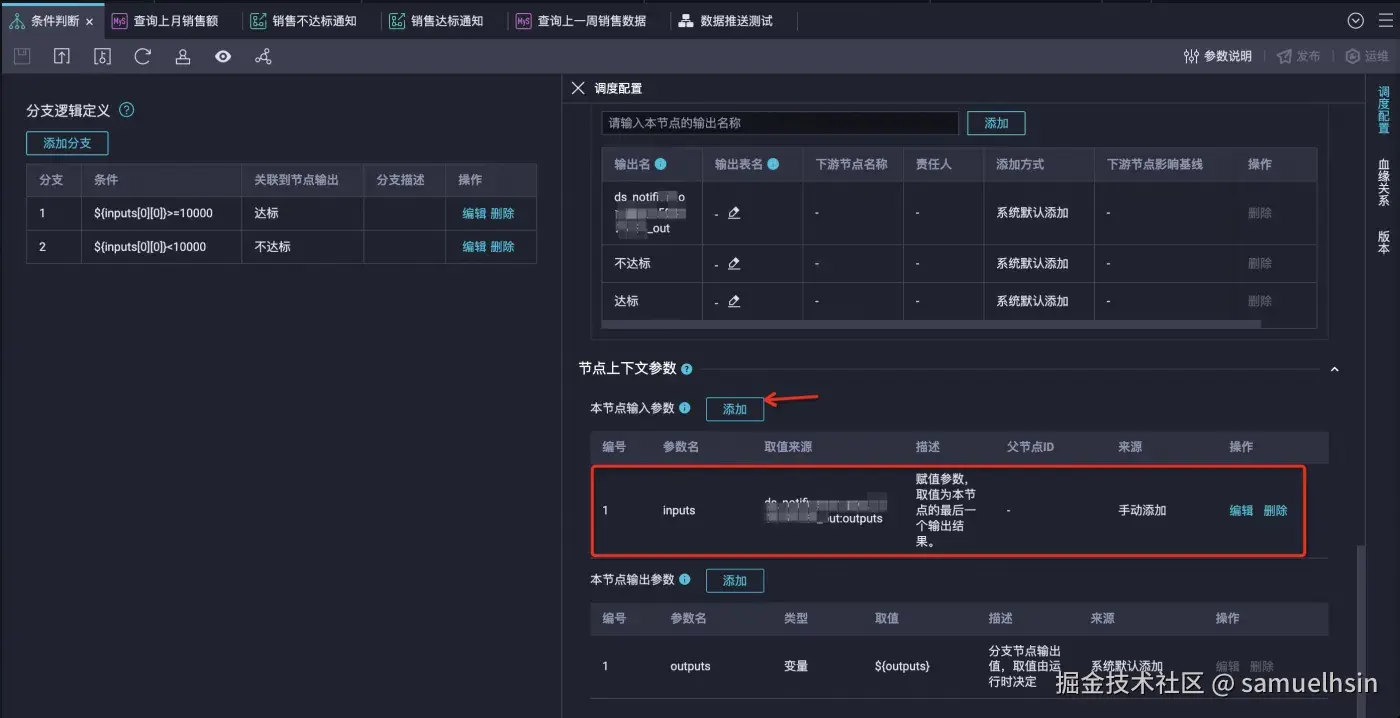This screenshot has height=718, width=1400.
Task: Click 达标 output name in output table
Action: [x=626, y=301]
